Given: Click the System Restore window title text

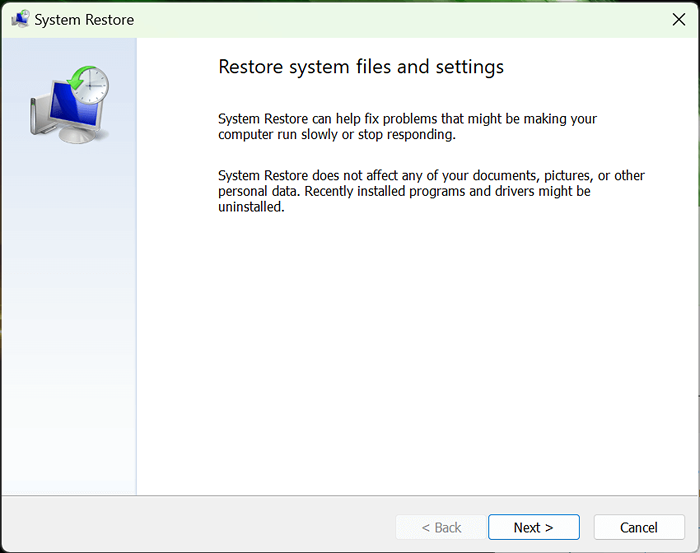Looking at the screenshot, I should click(84, 20).
